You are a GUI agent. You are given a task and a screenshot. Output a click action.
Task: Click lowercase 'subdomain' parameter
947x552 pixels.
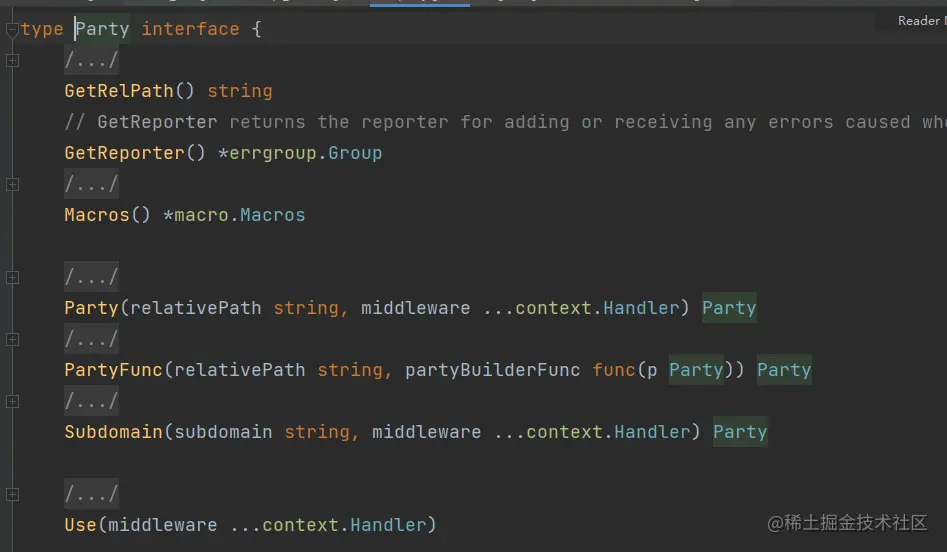[x=223, y=432]
